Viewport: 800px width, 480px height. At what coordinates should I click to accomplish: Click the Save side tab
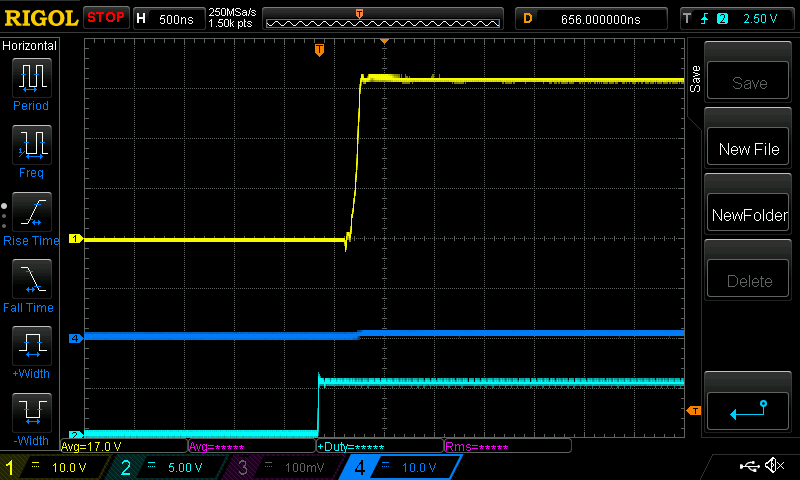tap(695, 80)
